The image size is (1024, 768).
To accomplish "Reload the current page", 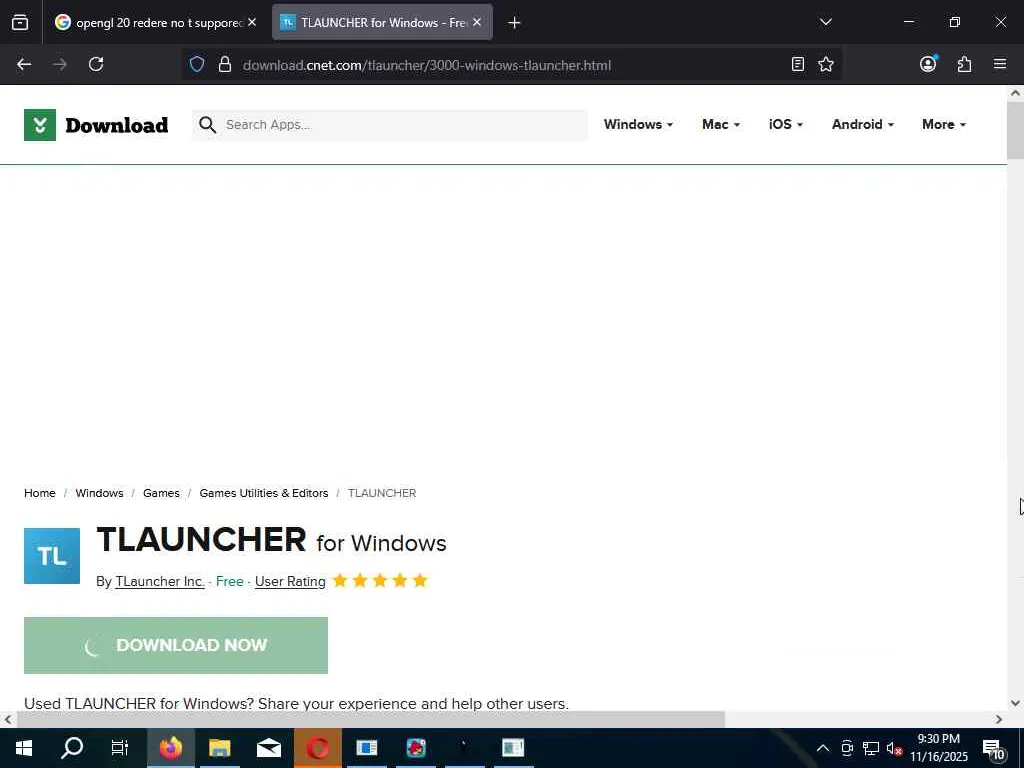I will tap(96, 64).
